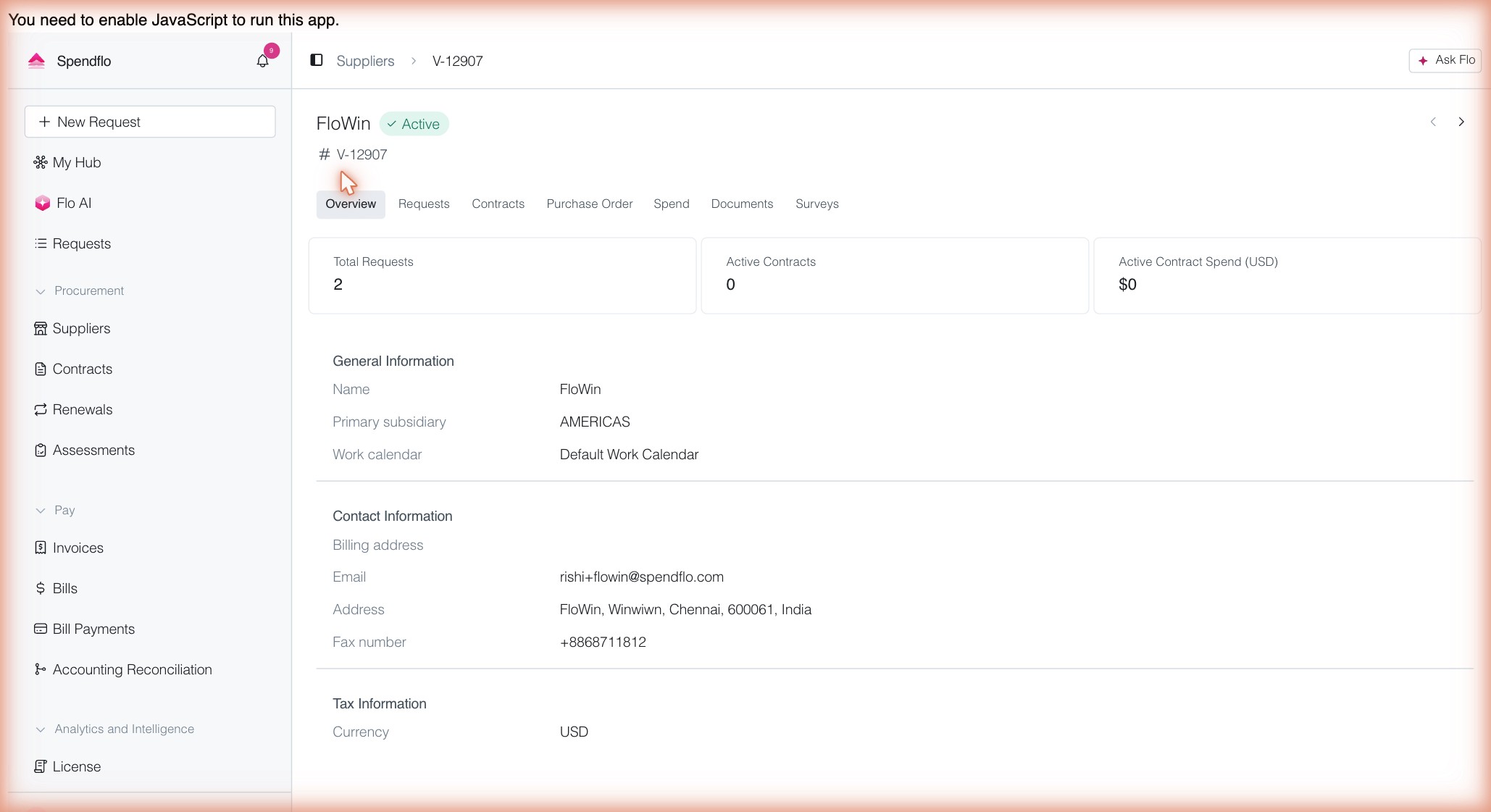The image size is (1491, 812).
Task: Click the Renewals loop icon
Action: click(x=41, y=409)
